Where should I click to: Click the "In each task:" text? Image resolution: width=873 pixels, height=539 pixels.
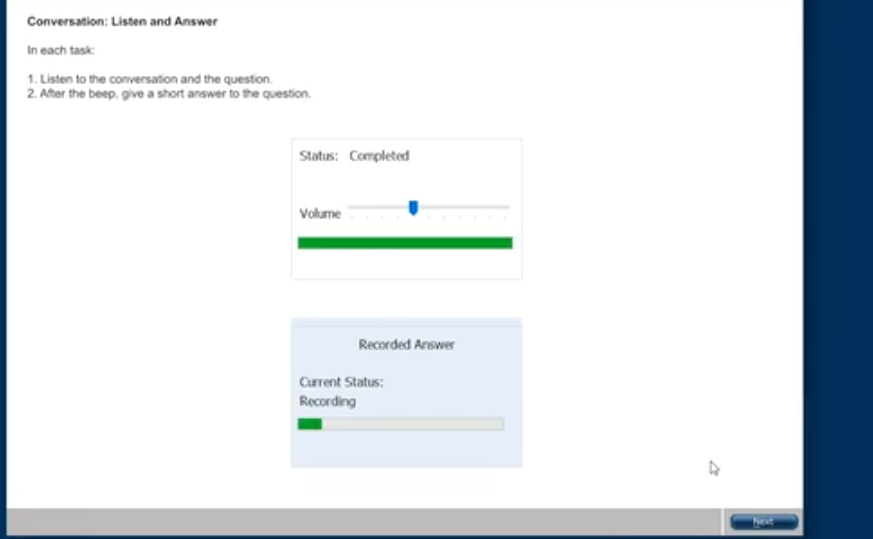pos(61,50)
